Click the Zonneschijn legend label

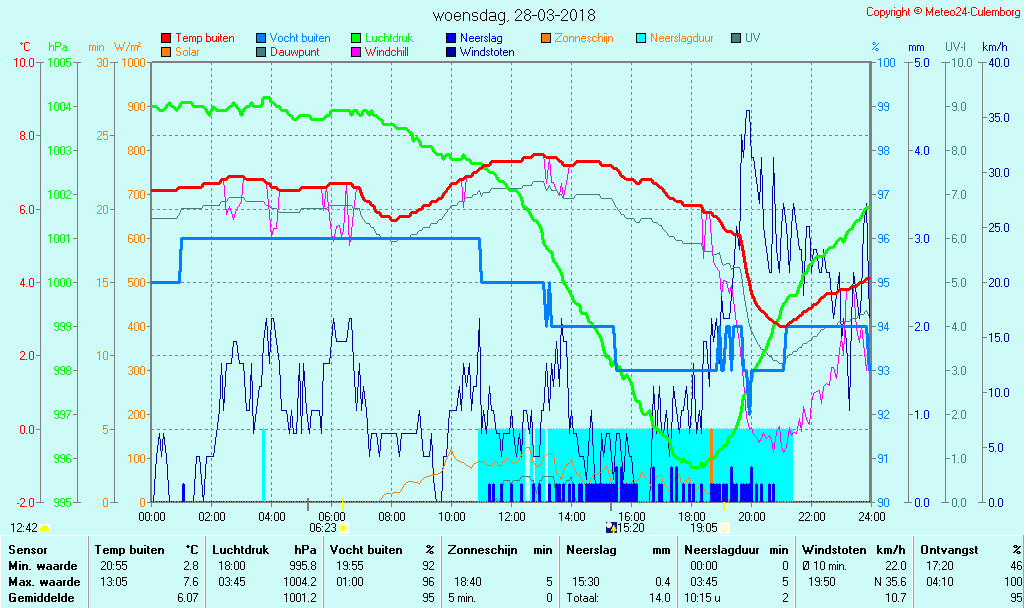(583, 38)
